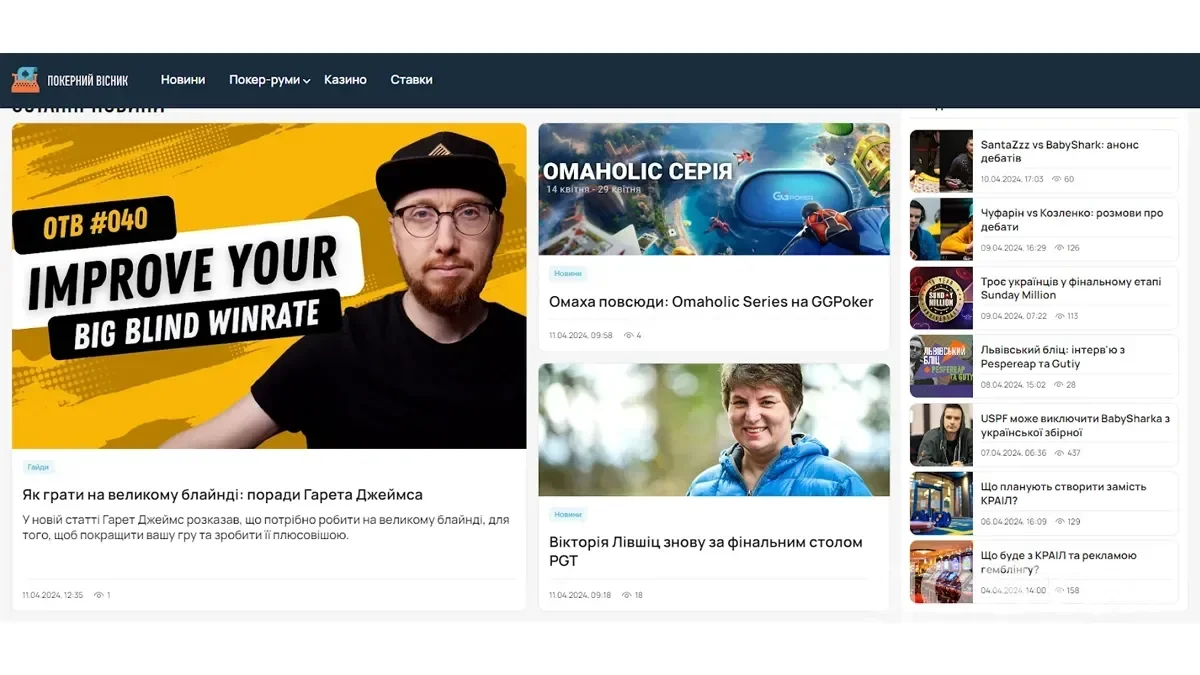Viewport: 1200px width, 675px height.
Task: Open Що буде з КРАІЛ та рекламою гемблінгу
Action: (x=1059, y=562)
